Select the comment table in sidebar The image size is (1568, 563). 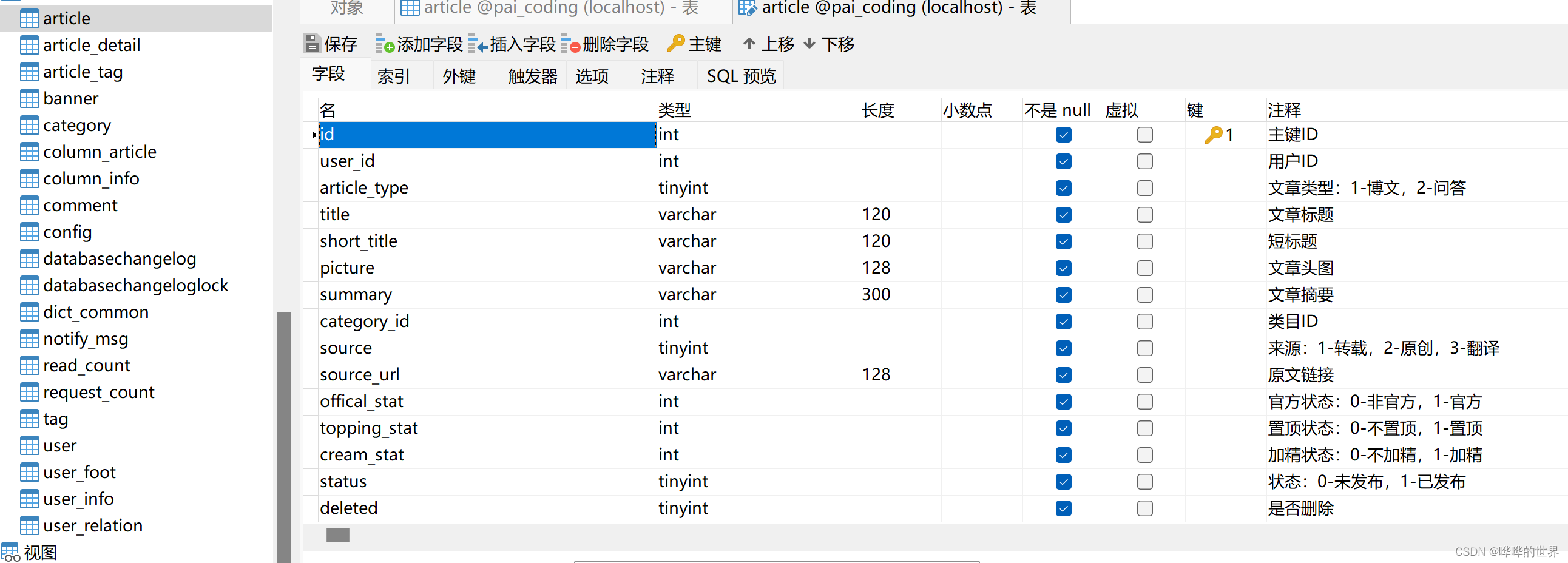pos(80,205)
